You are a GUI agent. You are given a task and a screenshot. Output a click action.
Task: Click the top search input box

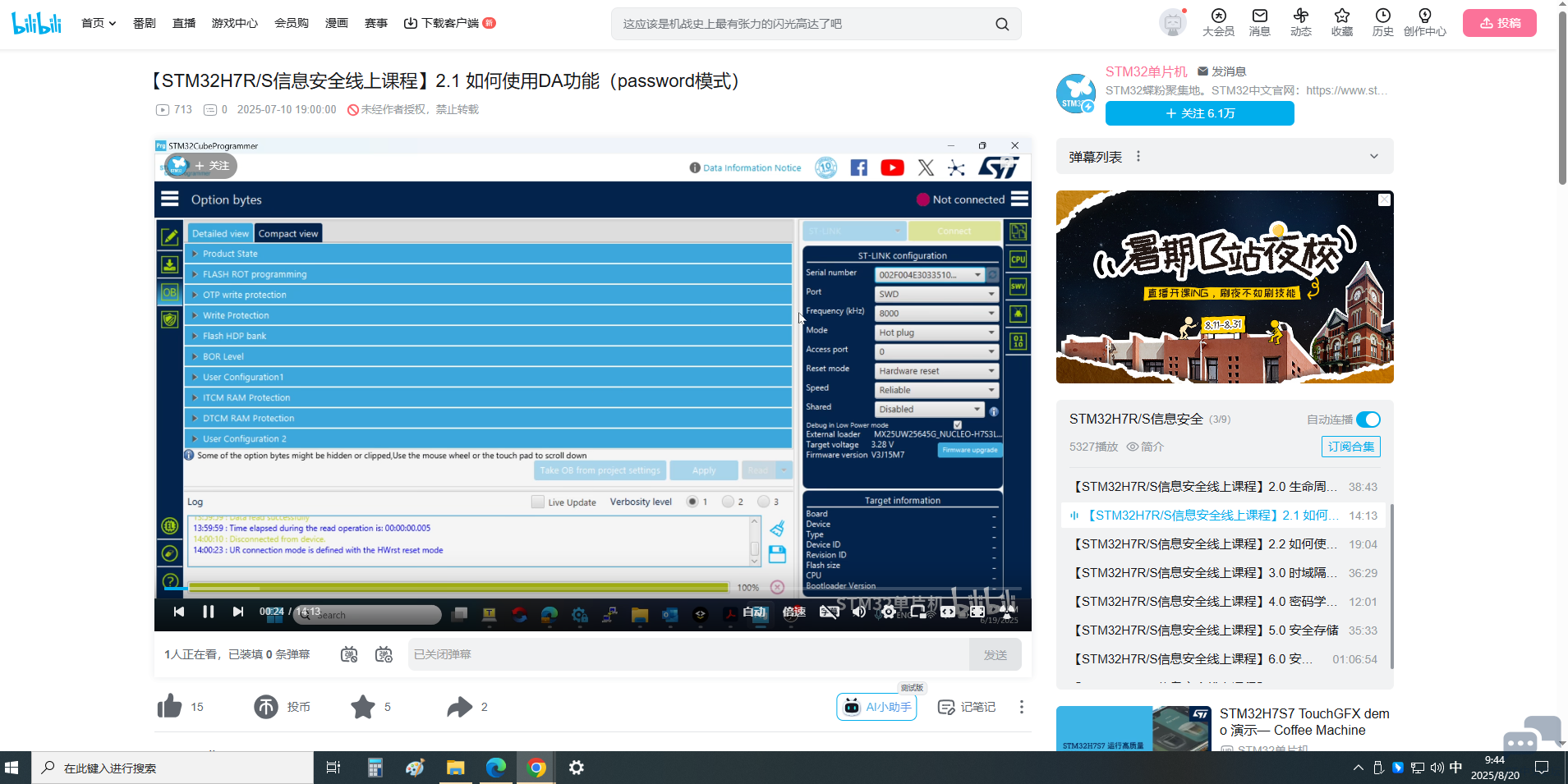[805, 24]
